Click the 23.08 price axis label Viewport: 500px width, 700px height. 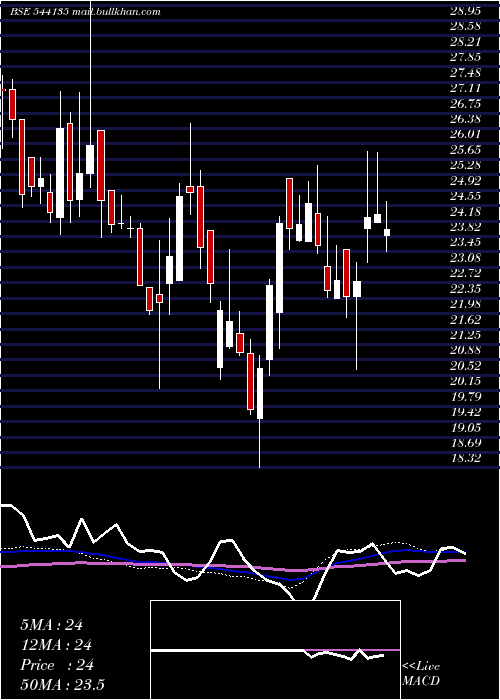tap(465, 258)
